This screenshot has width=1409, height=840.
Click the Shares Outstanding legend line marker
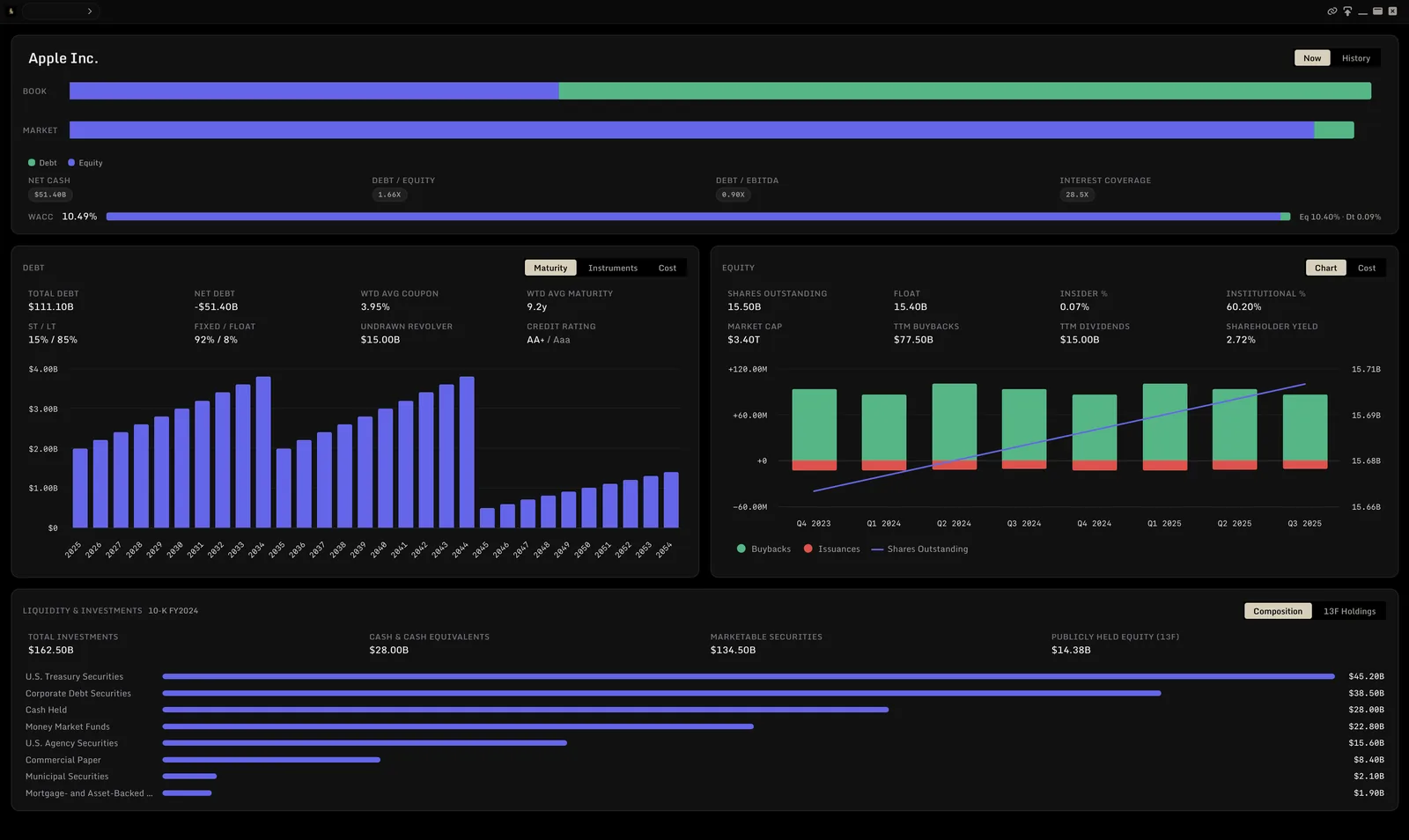[x=877, y=549]
